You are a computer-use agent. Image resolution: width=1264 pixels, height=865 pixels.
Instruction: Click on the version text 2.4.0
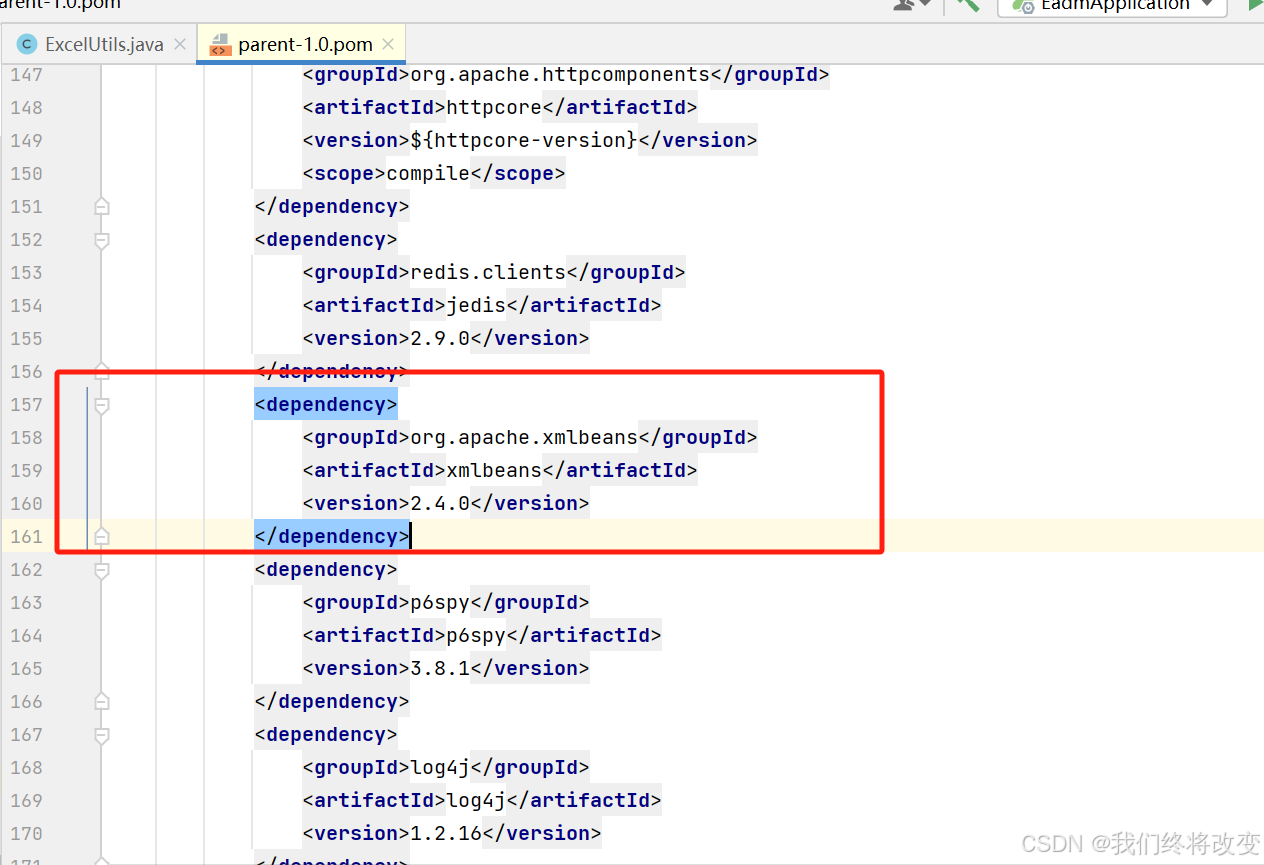[440, 503]
